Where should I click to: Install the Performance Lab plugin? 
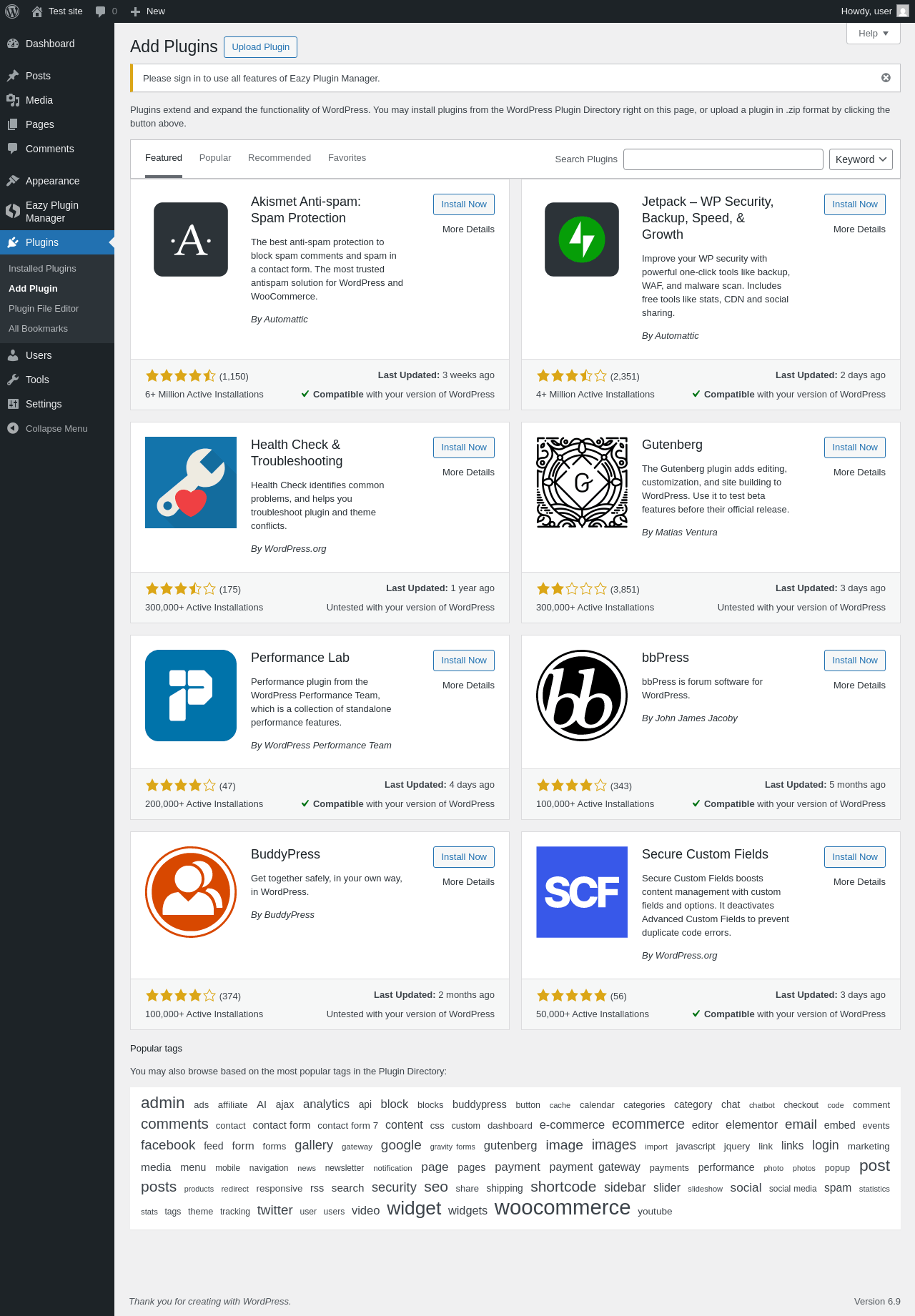pos(464,661)
